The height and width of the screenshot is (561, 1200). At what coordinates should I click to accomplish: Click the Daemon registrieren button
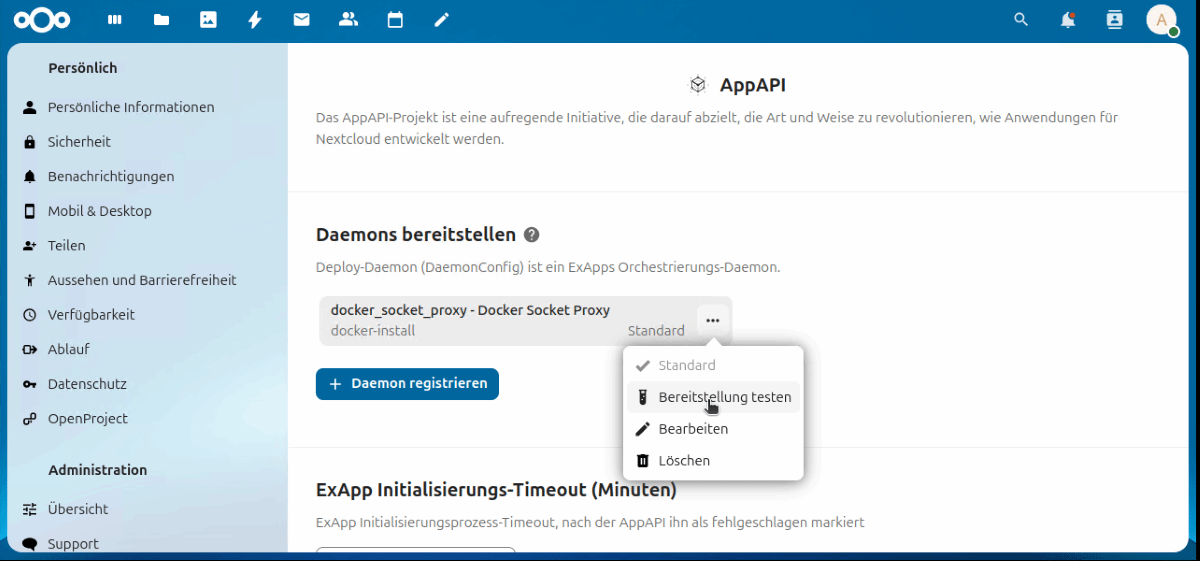pos(407,384)
